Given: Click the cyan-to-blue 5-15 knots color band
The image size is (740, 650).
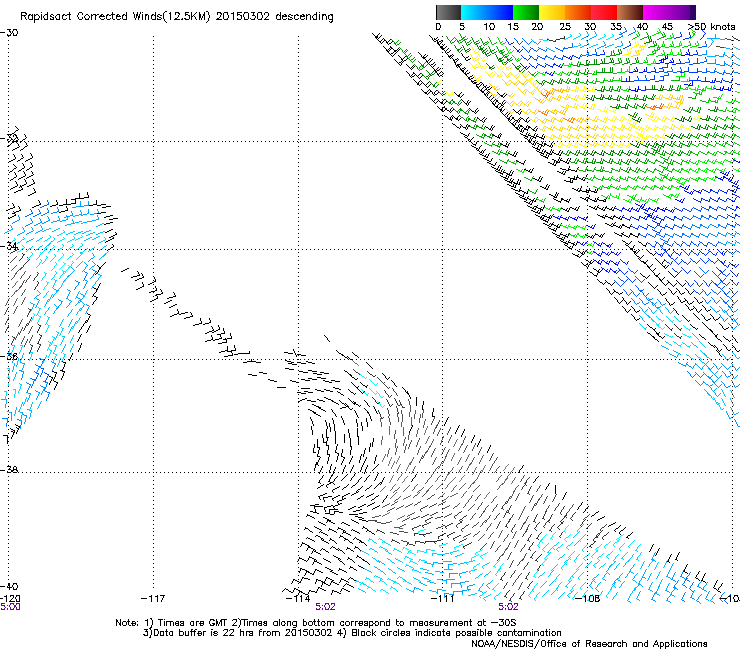Looking at the screenshot, I should 487,12.
